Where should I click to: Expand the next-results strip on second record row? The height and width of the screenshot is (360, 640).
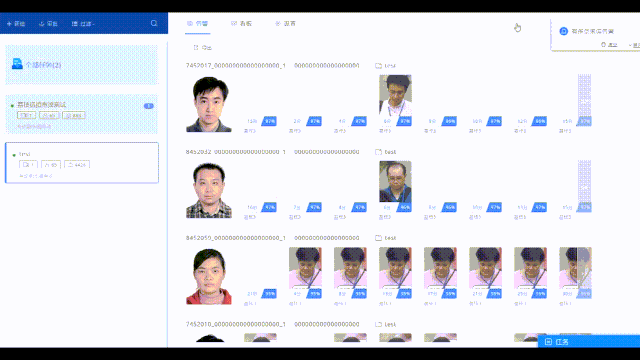click(584, 186)
